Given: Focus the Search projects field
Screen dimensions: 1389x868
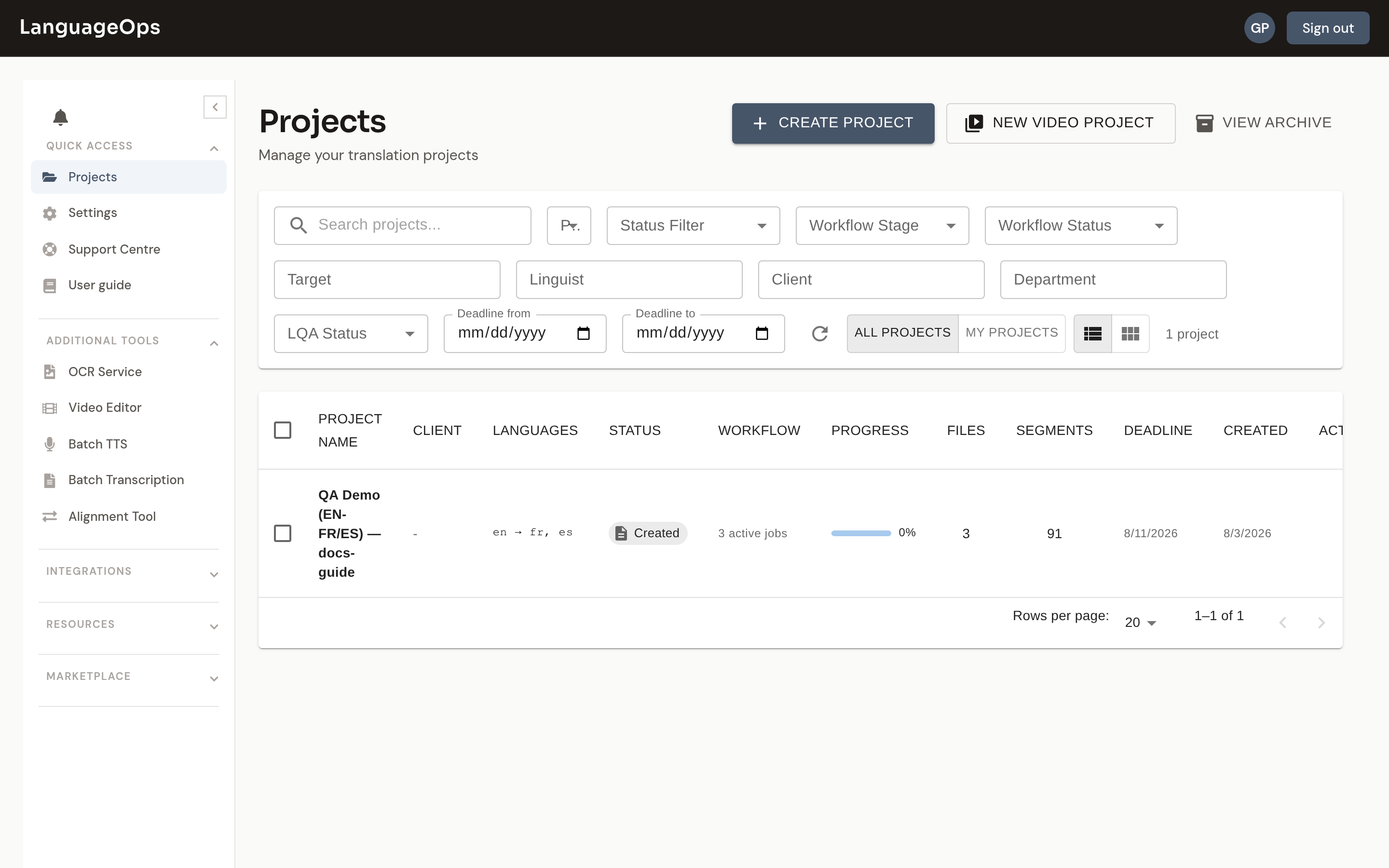Looking at the screenshot, I should pos(402,226).
